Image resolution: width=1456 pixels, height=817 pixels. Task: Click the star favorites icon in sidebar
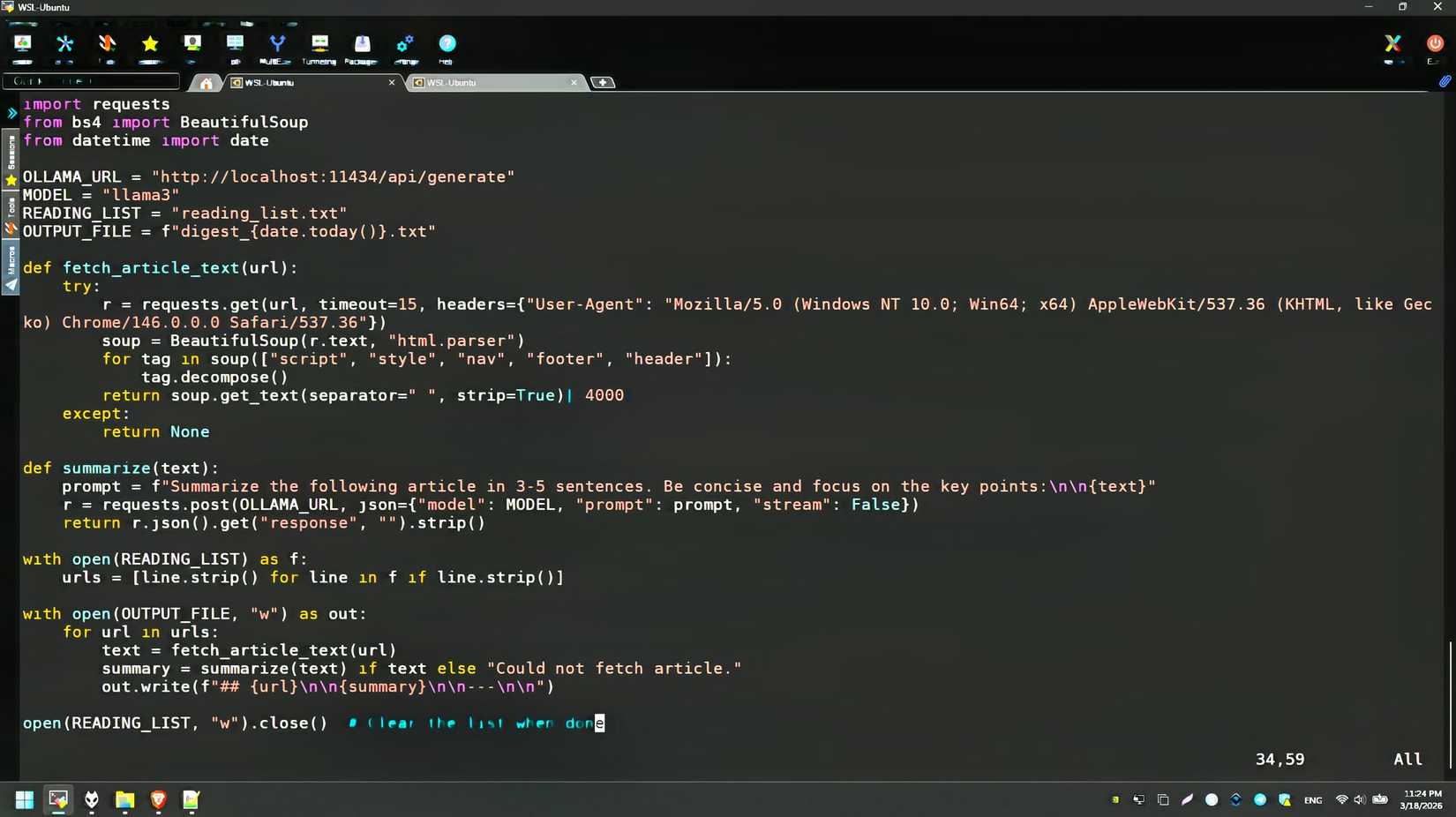point(11,181)
